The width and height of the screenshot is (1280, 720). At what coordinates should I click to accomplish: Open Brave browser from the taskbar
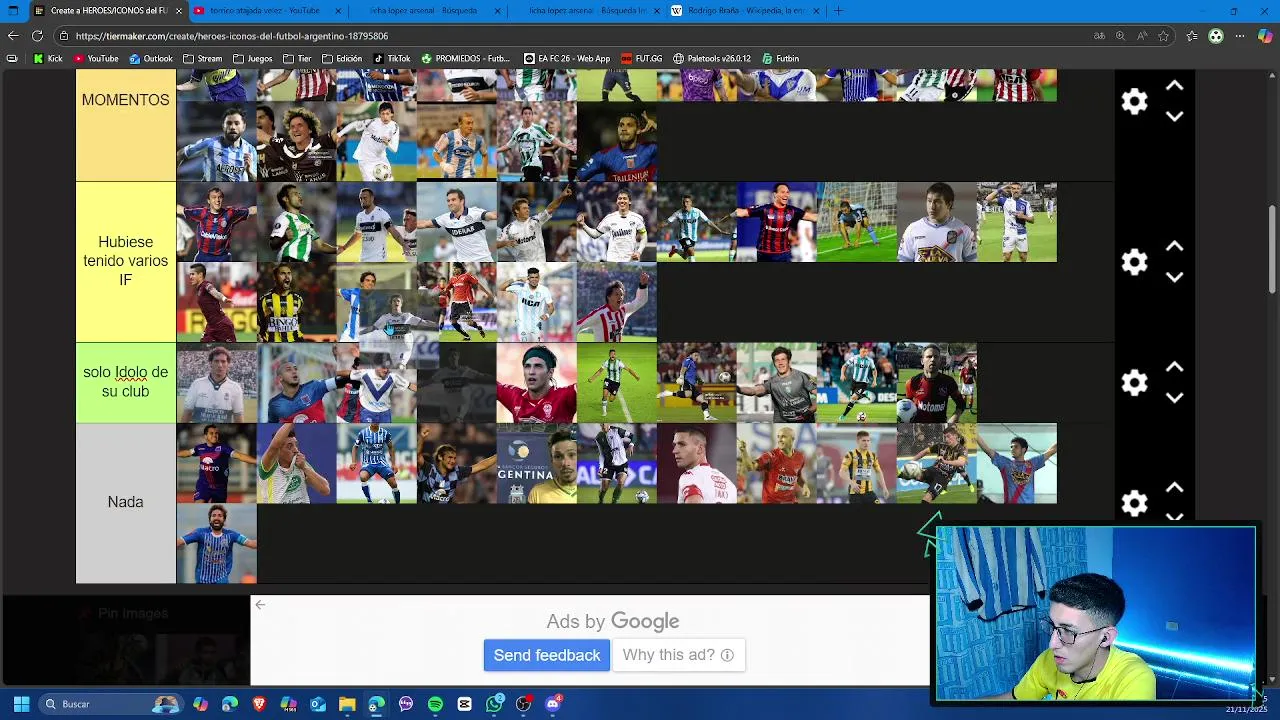(x=259, y=704)
